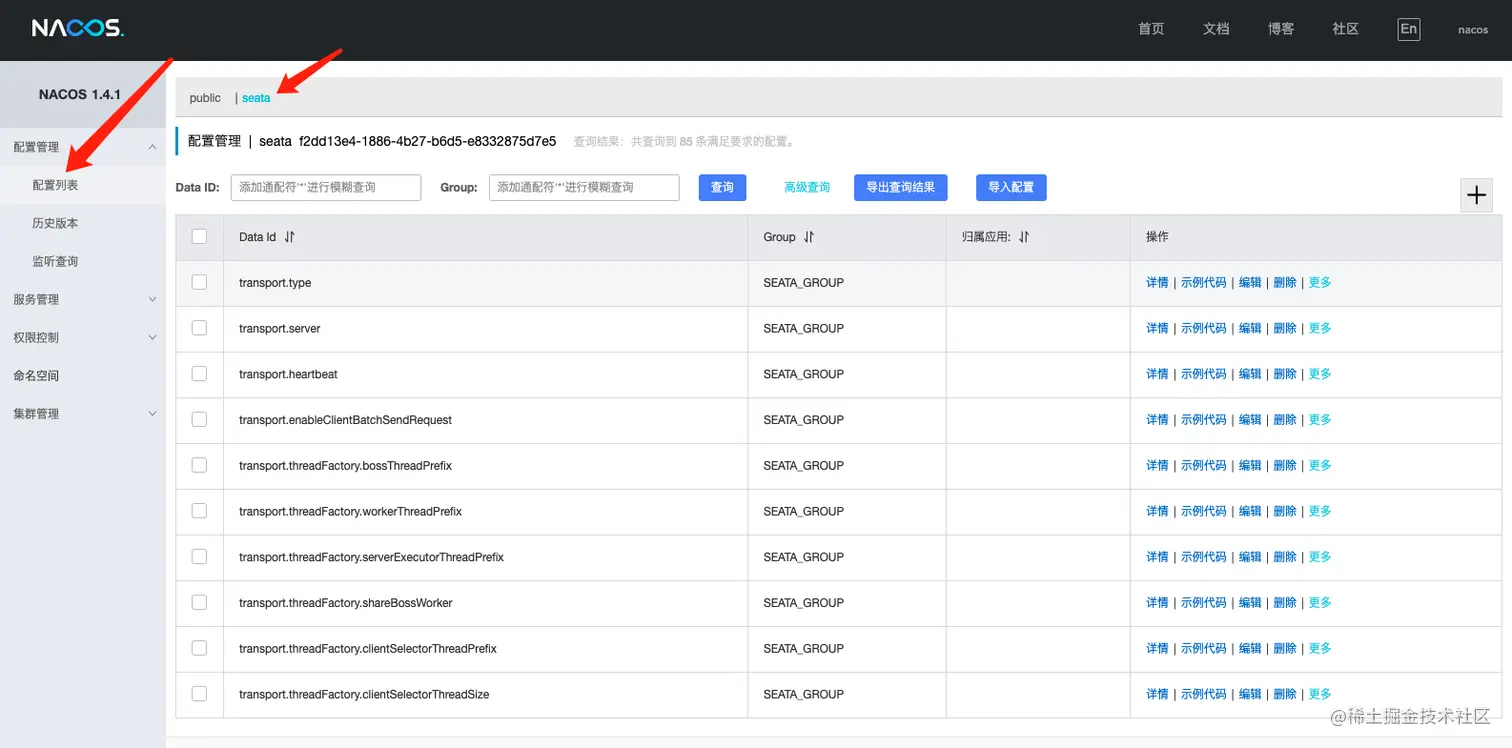Click the nacos user account label
The width and height of the screenshot is (1512, 748).
1473,30
